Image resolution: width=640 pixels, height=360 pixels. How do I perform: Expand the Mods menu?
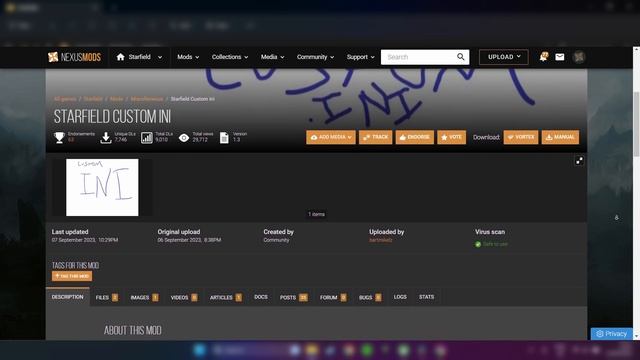(x=188, y=57)
